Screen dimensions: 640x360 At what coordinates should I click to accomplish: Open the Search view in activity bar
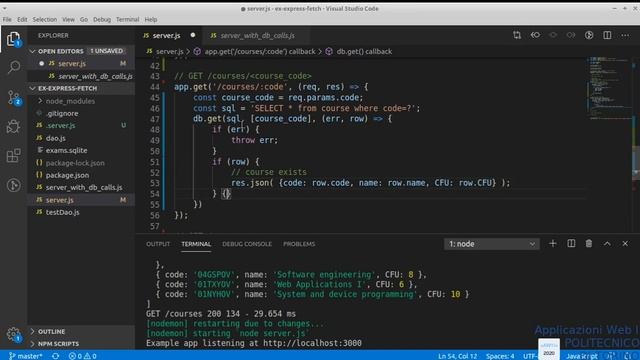point(13,67)
